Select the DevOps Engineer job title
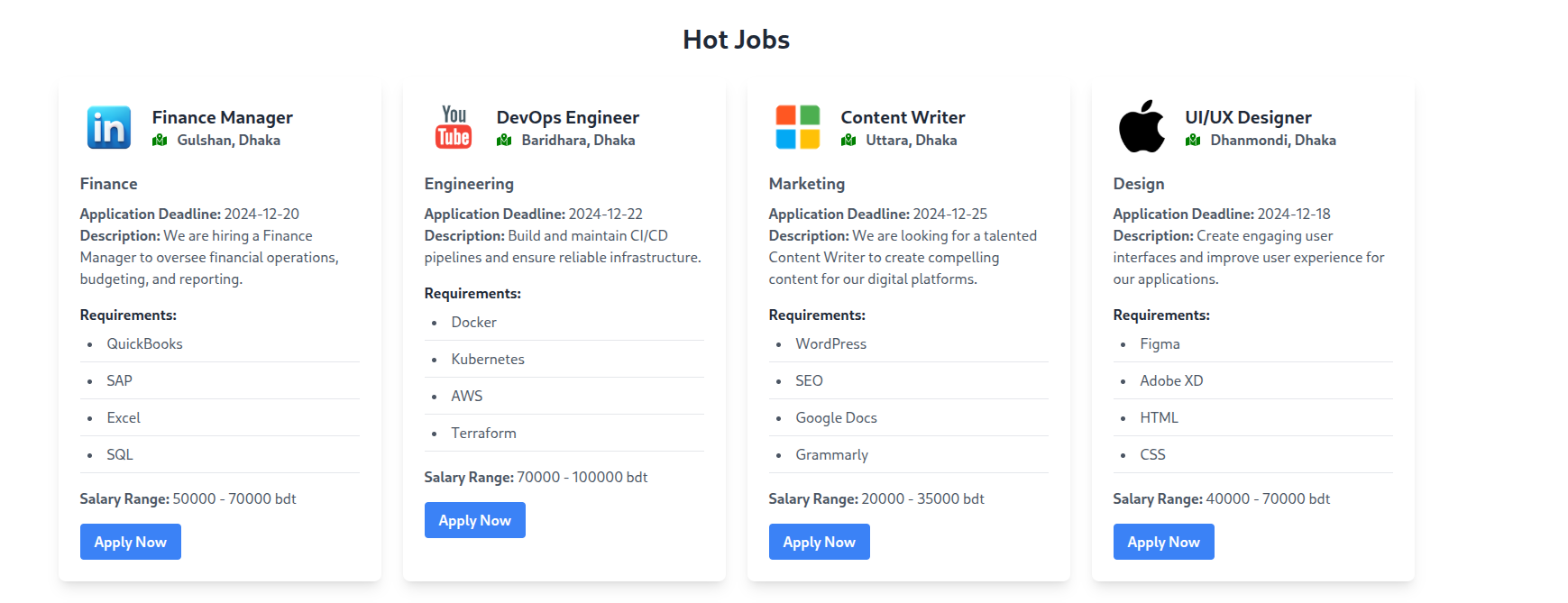Screen dimensions: 1568x603 click(568, 117)
